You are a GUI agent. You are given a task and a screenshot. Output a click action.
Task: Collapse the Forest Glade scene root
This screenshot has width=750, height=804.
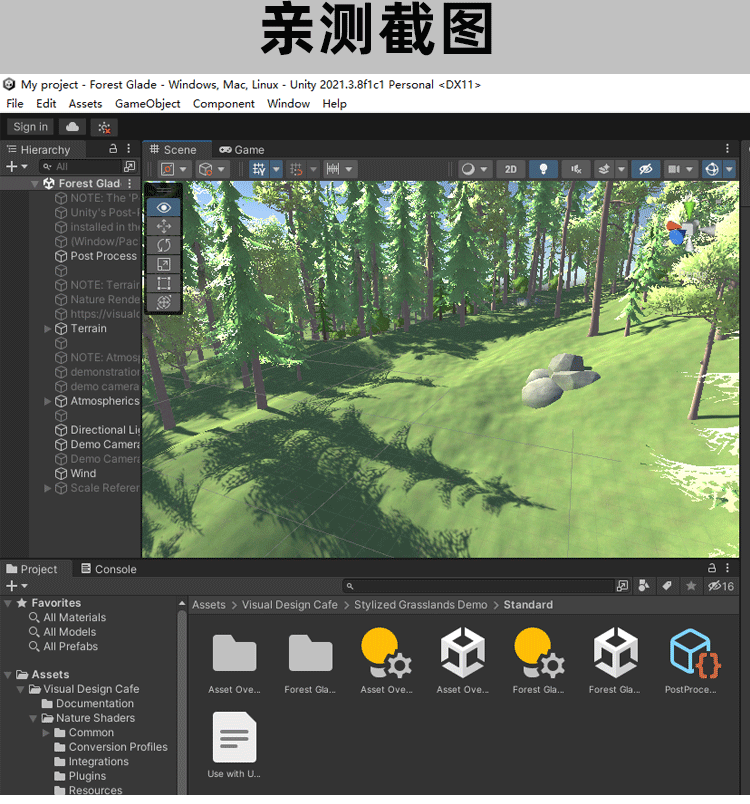click(x=34, y=184)
